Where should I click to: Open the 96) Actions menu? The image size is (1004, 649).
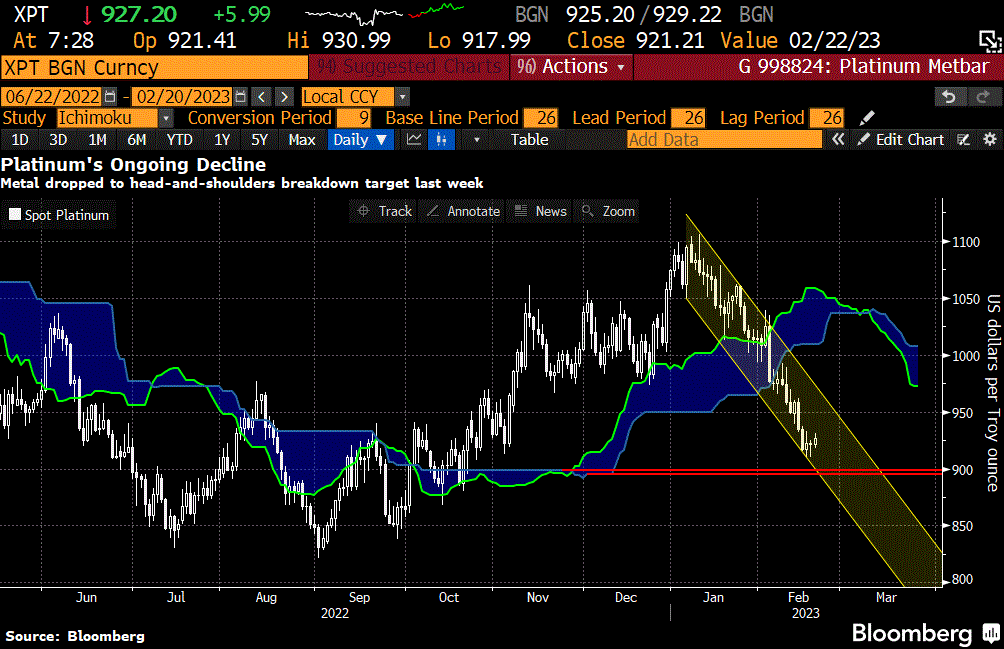point(571,67)
